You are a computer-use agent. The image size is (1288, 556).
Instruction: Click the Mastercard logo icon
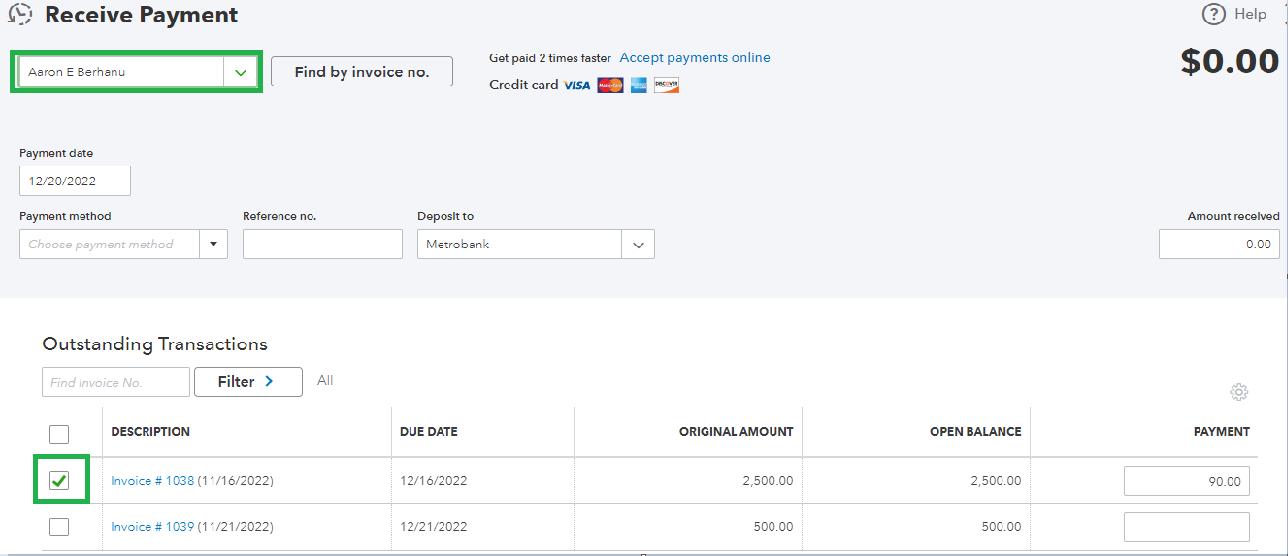[x=610, y=86]
